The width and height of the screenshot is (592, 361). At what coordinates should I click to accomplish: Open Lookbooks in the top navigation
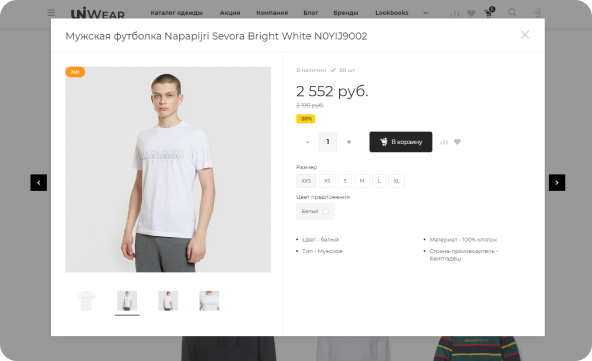click(392, 13)
